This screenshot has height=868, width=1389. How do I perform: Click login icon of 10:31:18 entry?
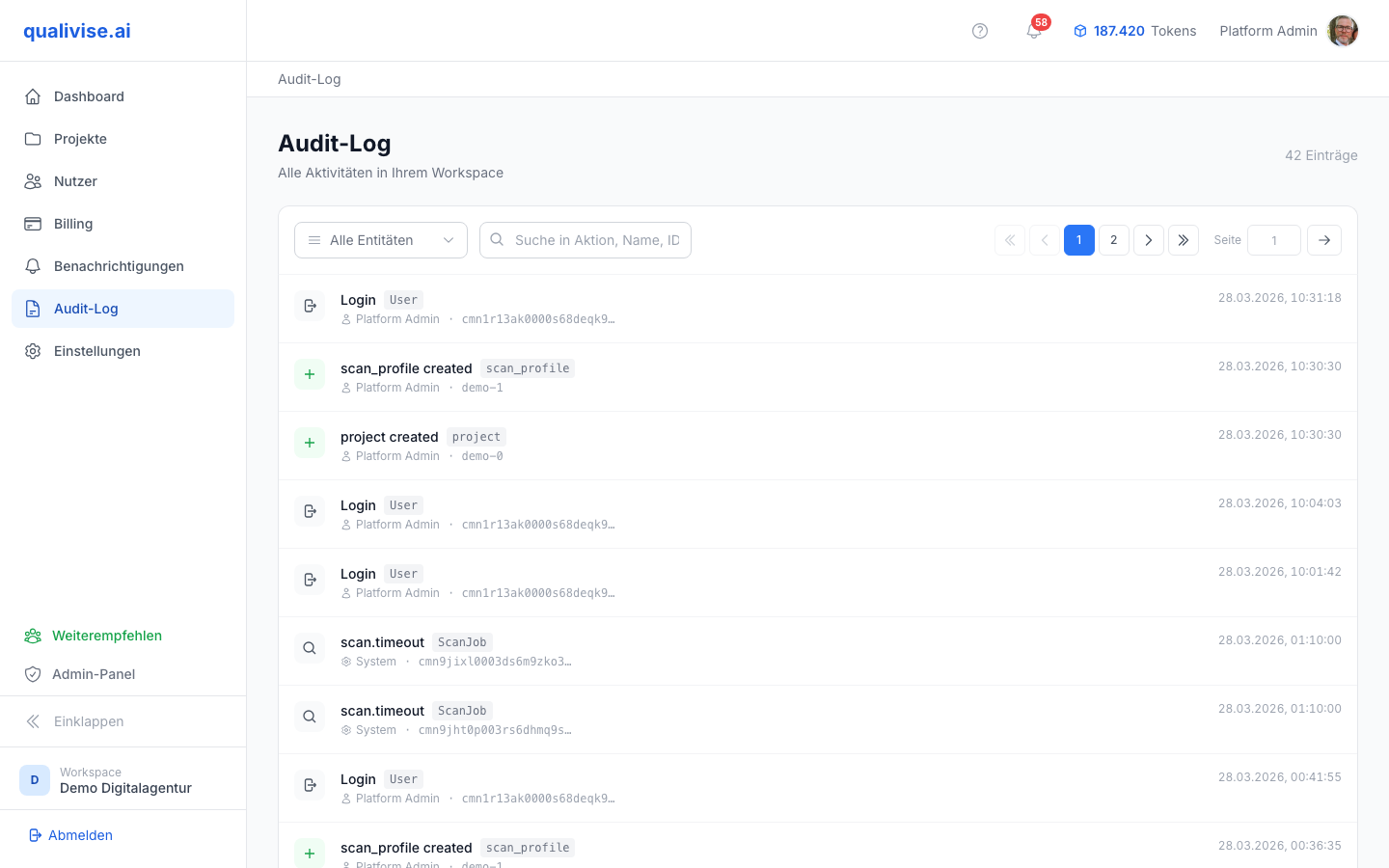click(x=310, y=306)
